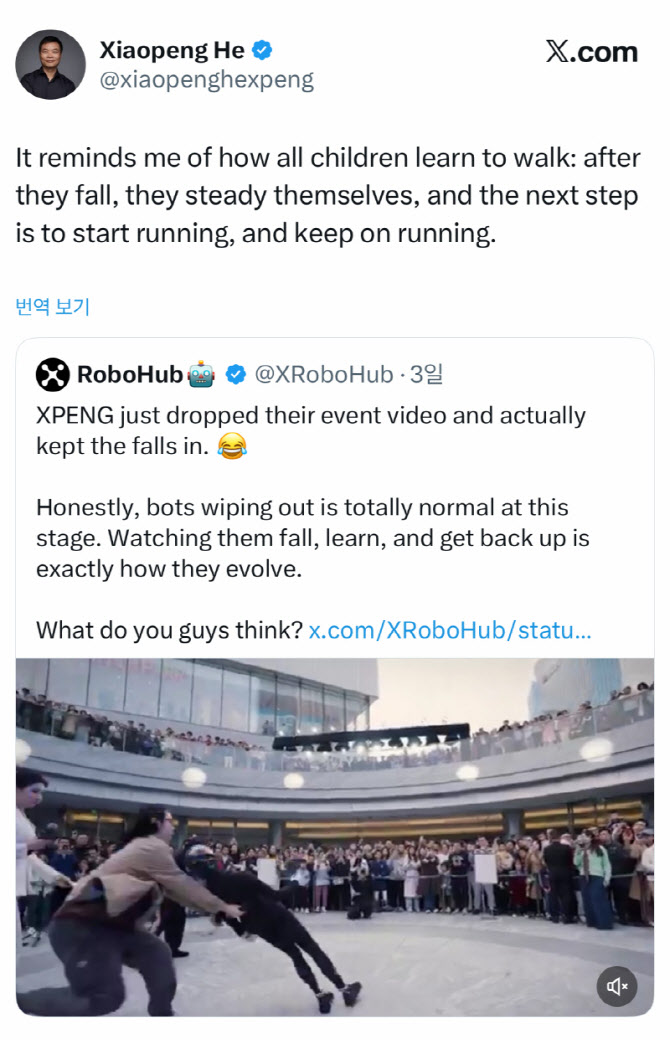The image size is (670, 1040).
Task: Open the RoboHub round avatar icon
Action: point(52,375)
